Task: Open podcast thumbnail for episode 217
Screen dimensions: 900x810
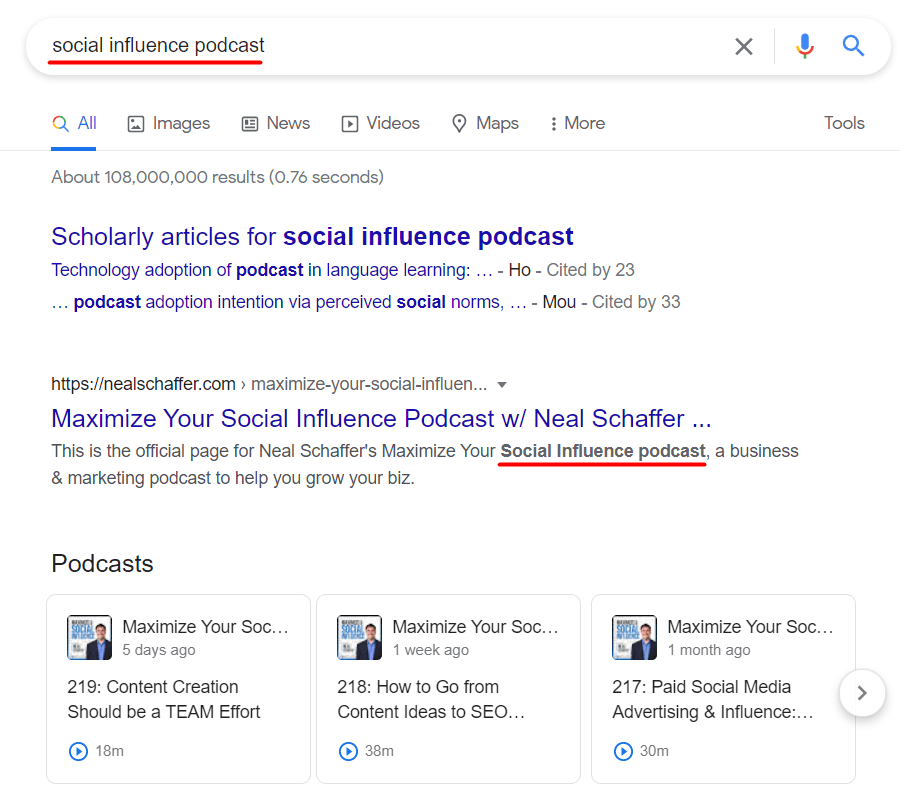Action: coord(634,637)
